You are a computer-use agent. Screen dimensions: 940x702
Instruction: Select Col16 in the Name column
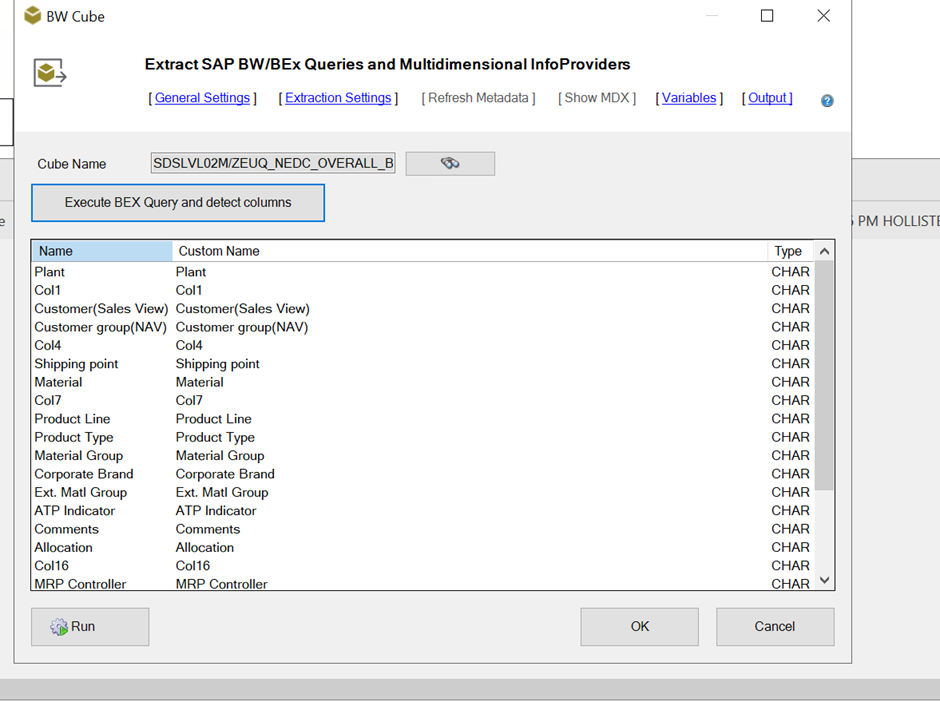tap(52, 566)
